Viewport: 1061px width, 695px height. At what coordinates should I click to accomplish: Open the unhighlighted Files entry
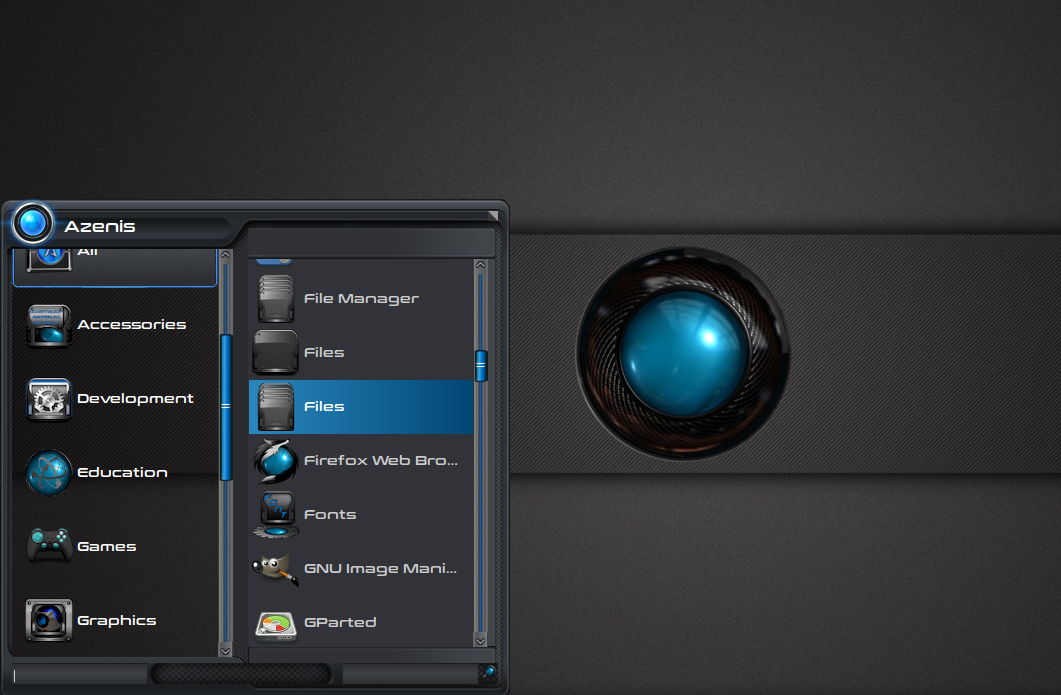click(x=360, y=353)
